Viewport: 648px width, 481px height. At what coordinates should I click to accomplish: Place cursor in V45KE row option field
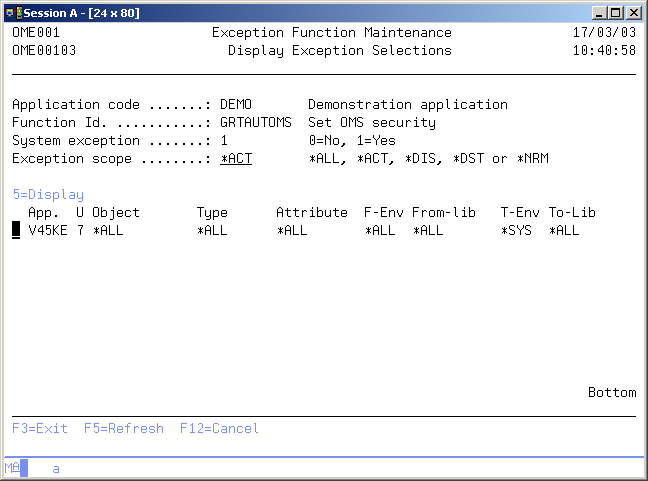point(16,230)
